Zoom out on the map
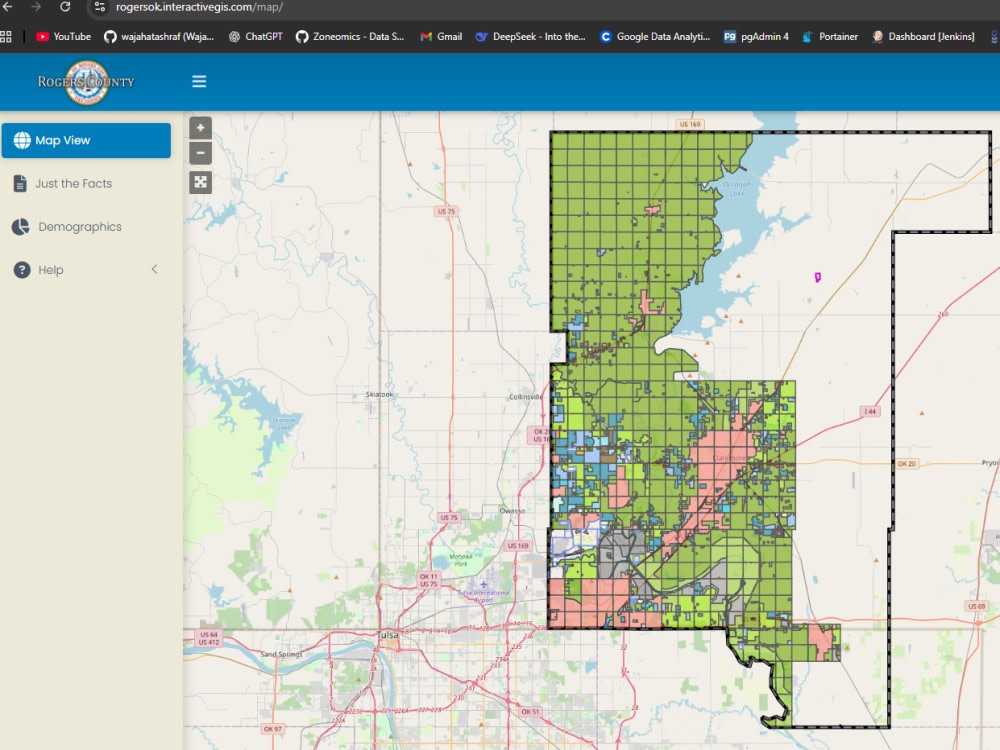Viewport: 1000px width, 750px height. [x=200, y=153]
